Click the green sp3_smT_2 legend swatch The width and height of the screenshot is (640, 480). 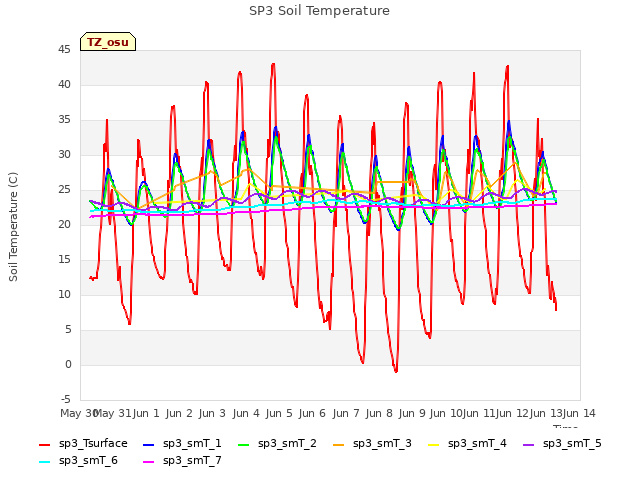[244, 444]
